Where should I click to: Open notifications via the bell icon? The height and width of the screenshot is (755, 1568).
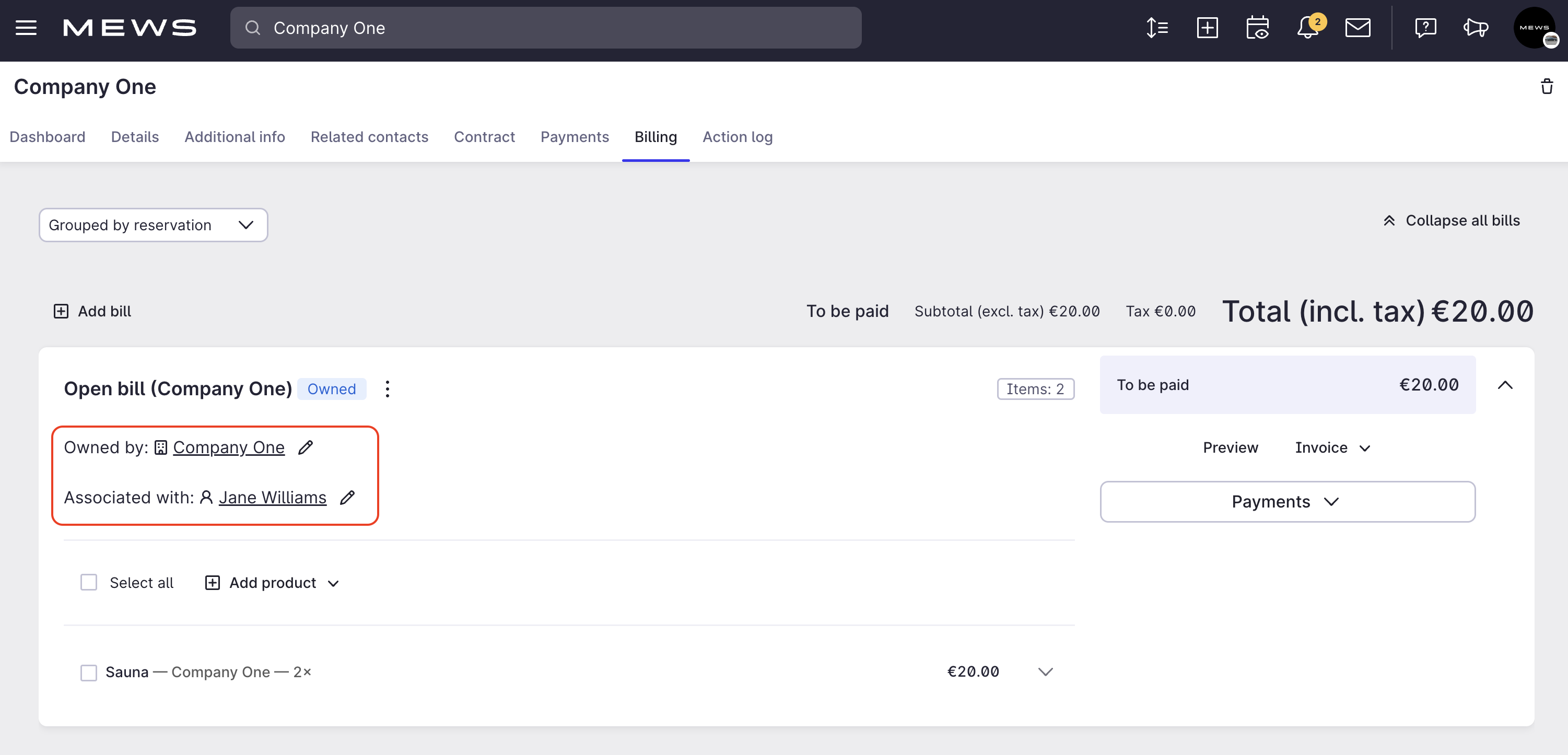pyautogui.click(x=1307, y=28)
